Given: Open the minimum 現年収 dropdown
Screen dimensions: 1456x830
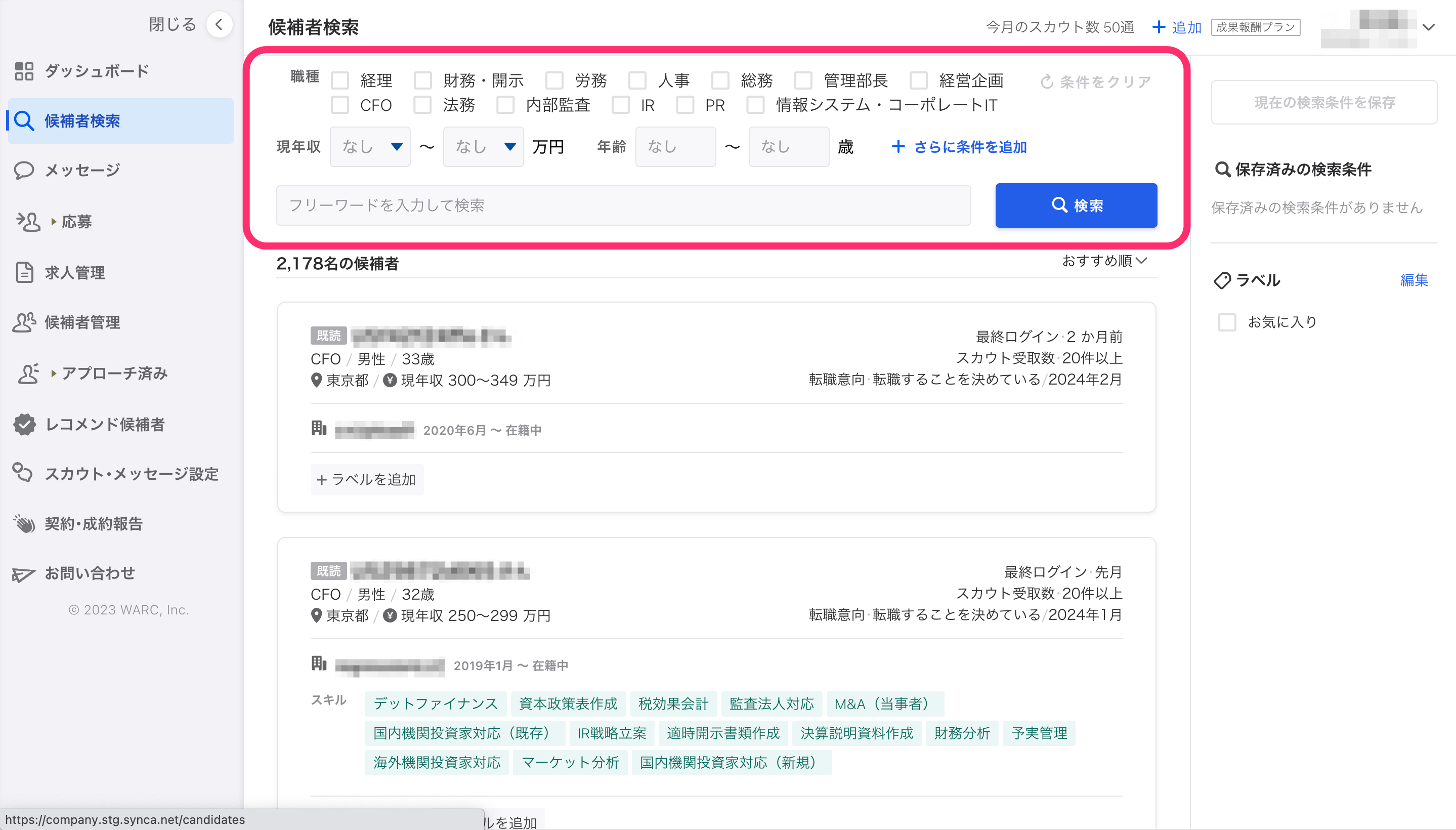Looking at the screenshot, I should (370, 146).
